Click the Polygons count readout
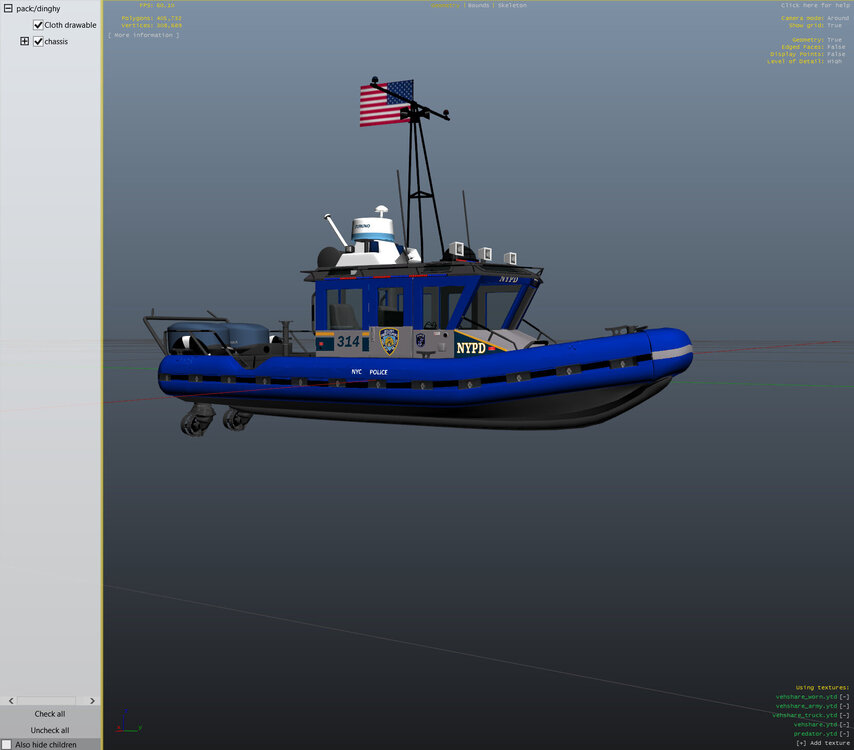The height and width of the screenshot is (750, 854). tap(151, 18)
